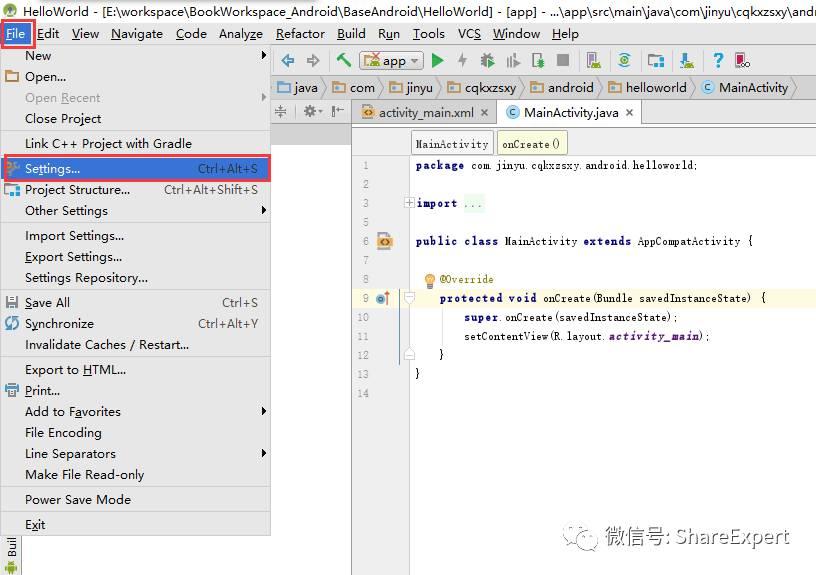The width and height of the screenshot is (816, 575).
Task: Close the MainActivity.java editor tab
Action: point(630,113)
